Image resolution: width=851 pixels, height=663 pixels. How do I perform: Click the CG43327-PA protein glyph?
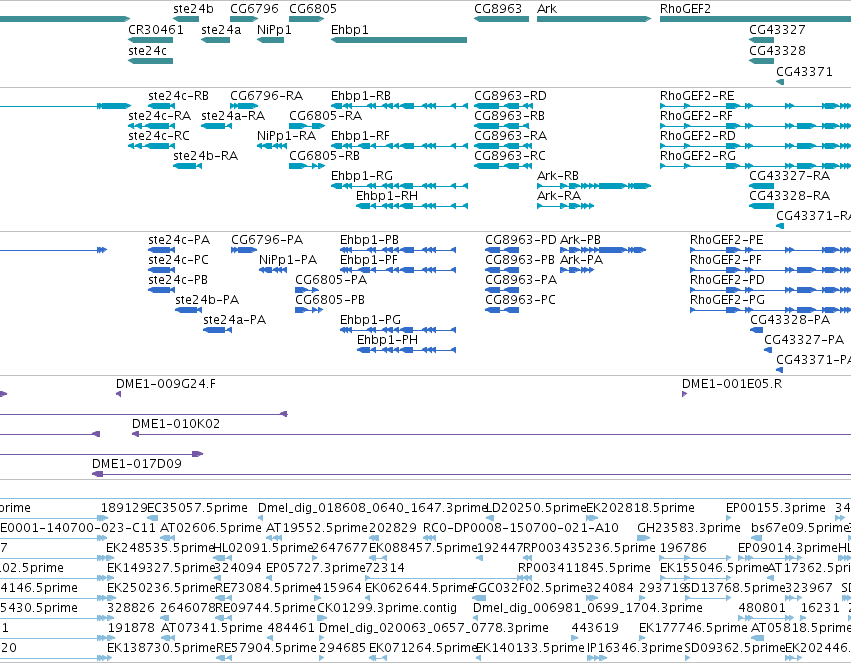coord(768,350)
